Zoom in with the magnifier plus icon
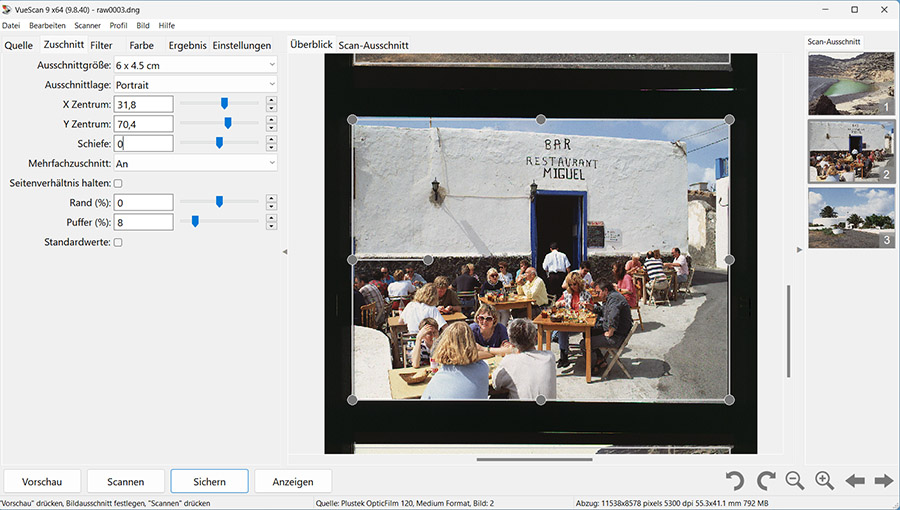 click(825, 480)
